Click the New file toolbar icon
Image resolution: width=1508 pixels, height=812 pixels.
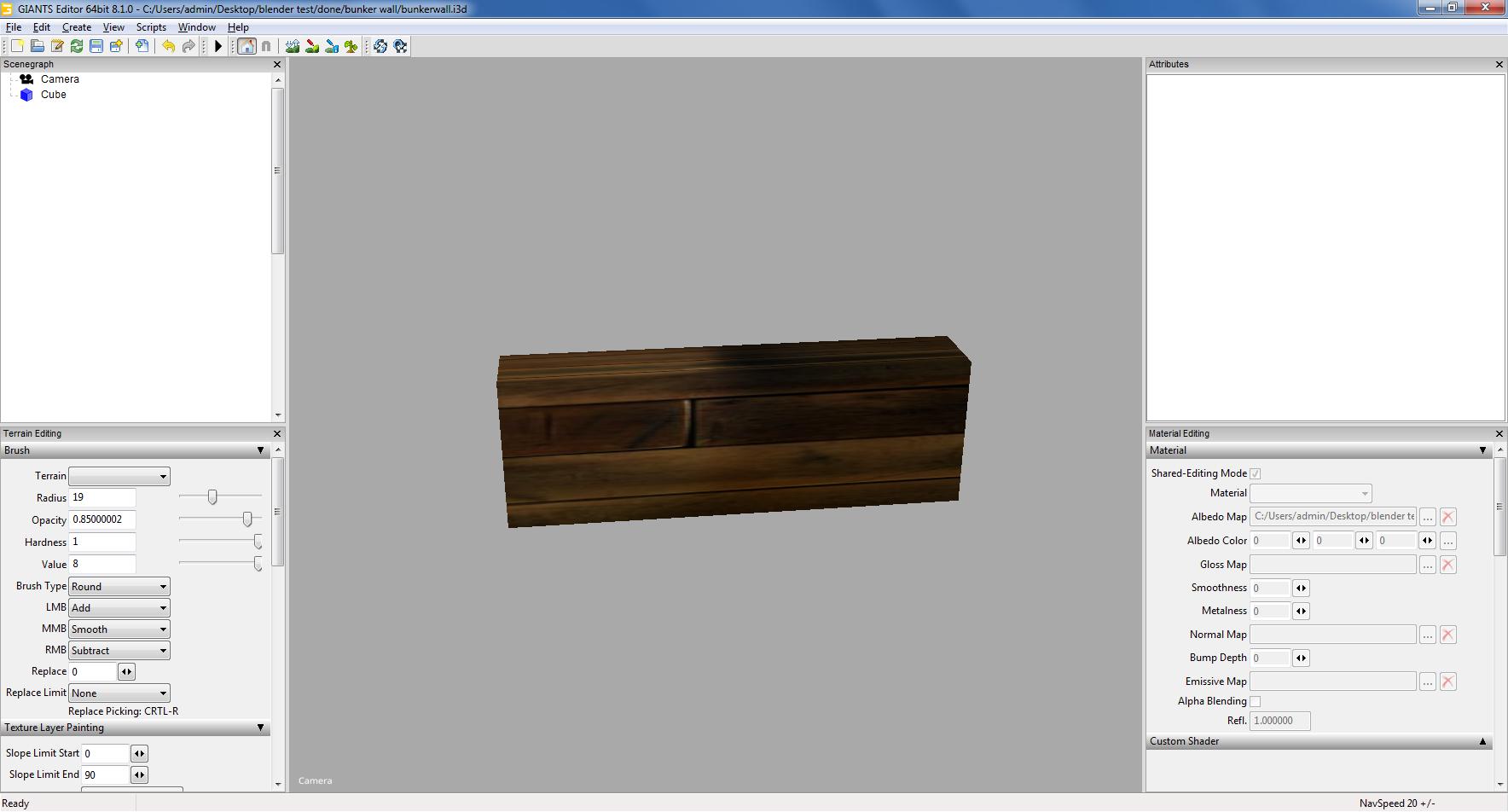17,46
